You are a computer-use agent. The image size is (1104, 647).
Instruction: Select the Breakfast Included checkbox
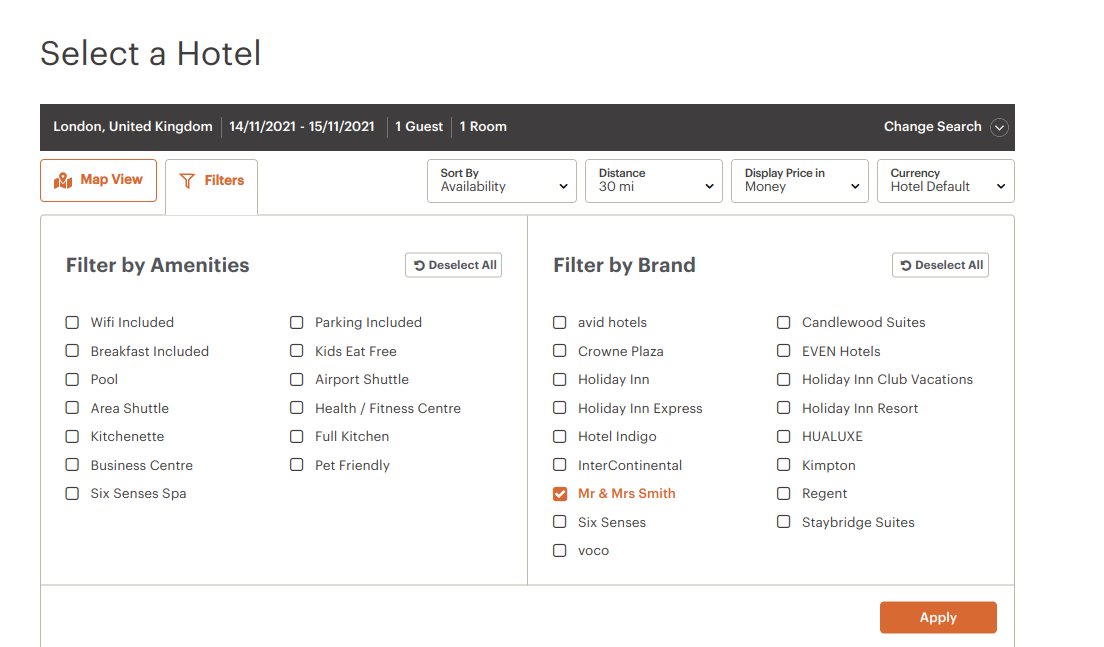tap(72, 351)
